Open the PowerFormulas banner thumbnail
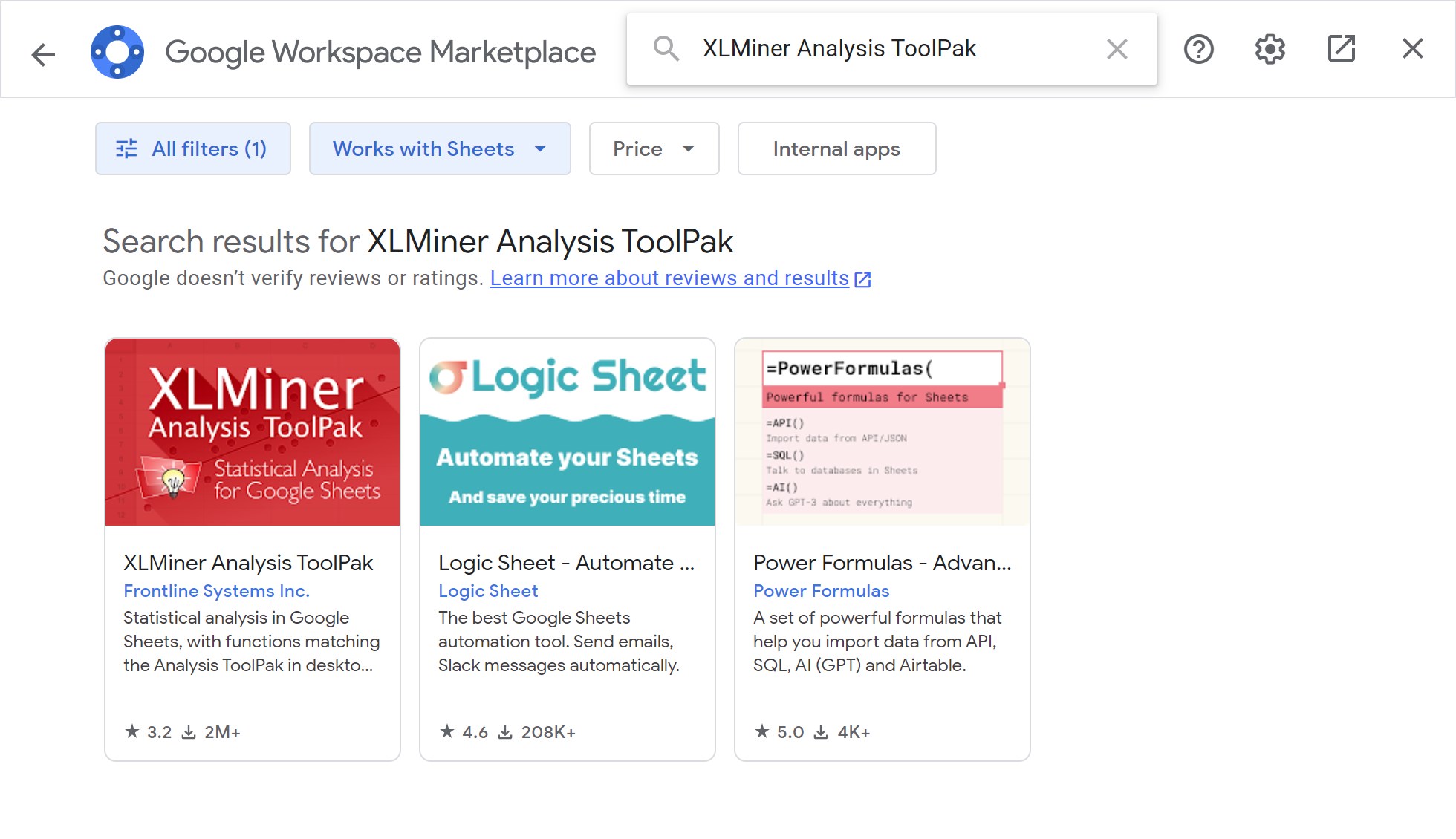The height and width of the screenshot is (839, 1456). 883,432
